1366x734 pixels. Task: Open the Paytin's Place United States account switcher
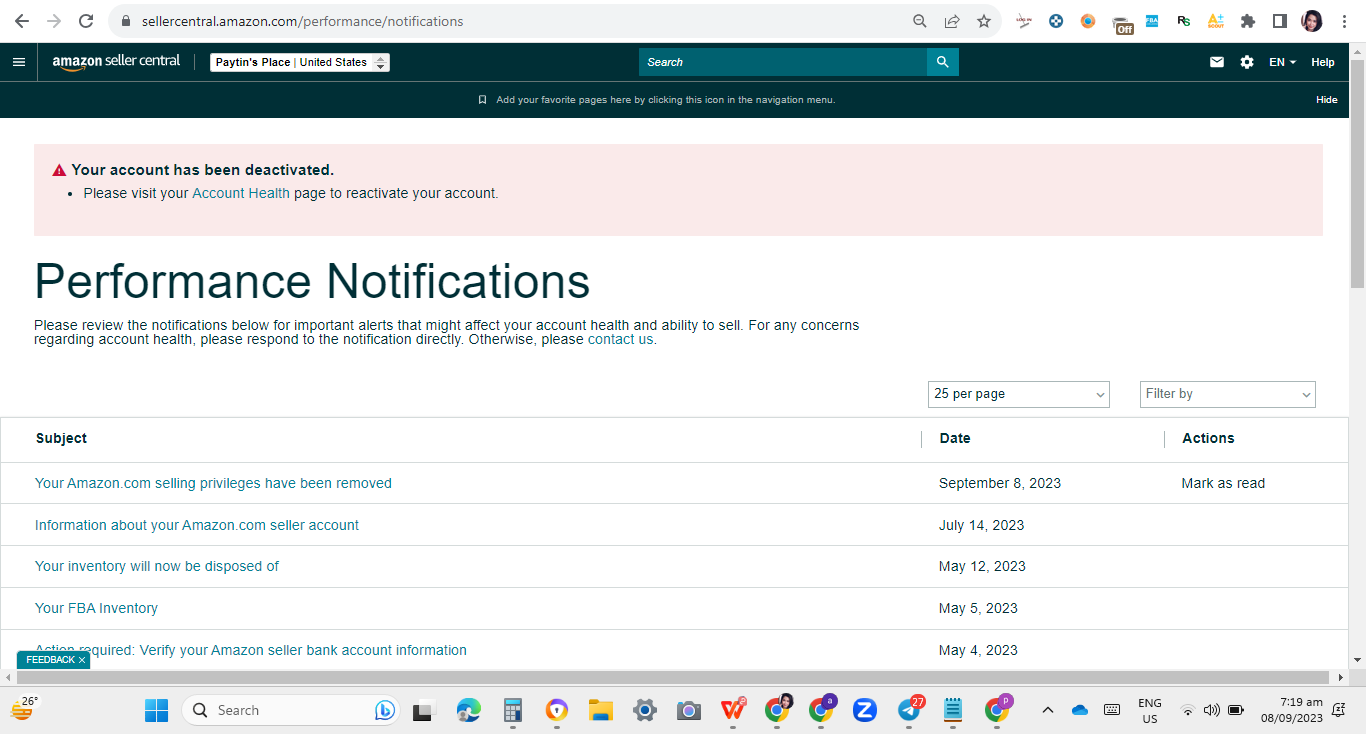pyautogui.click(x=300, y=62)
